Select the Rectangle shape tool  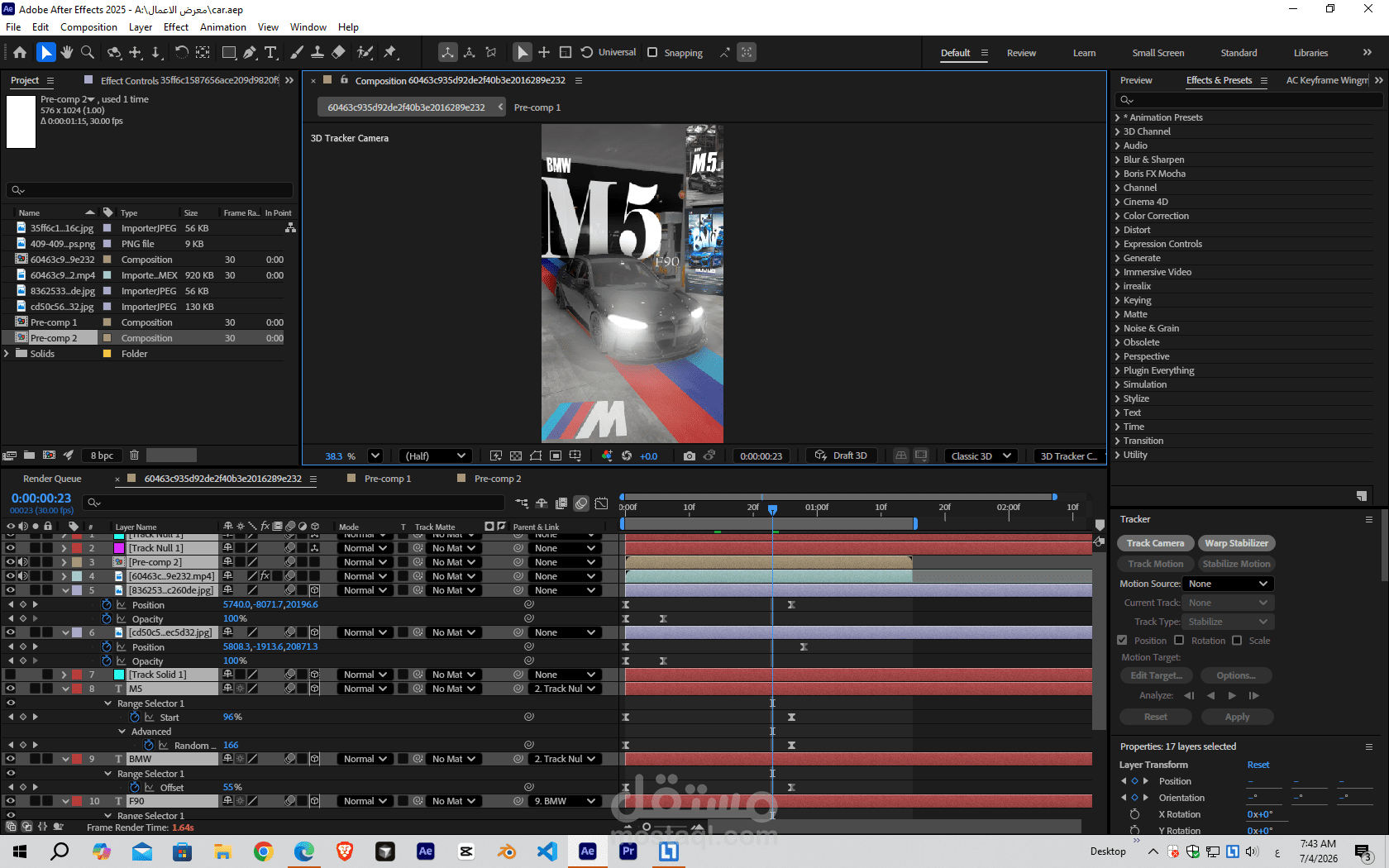230,52
